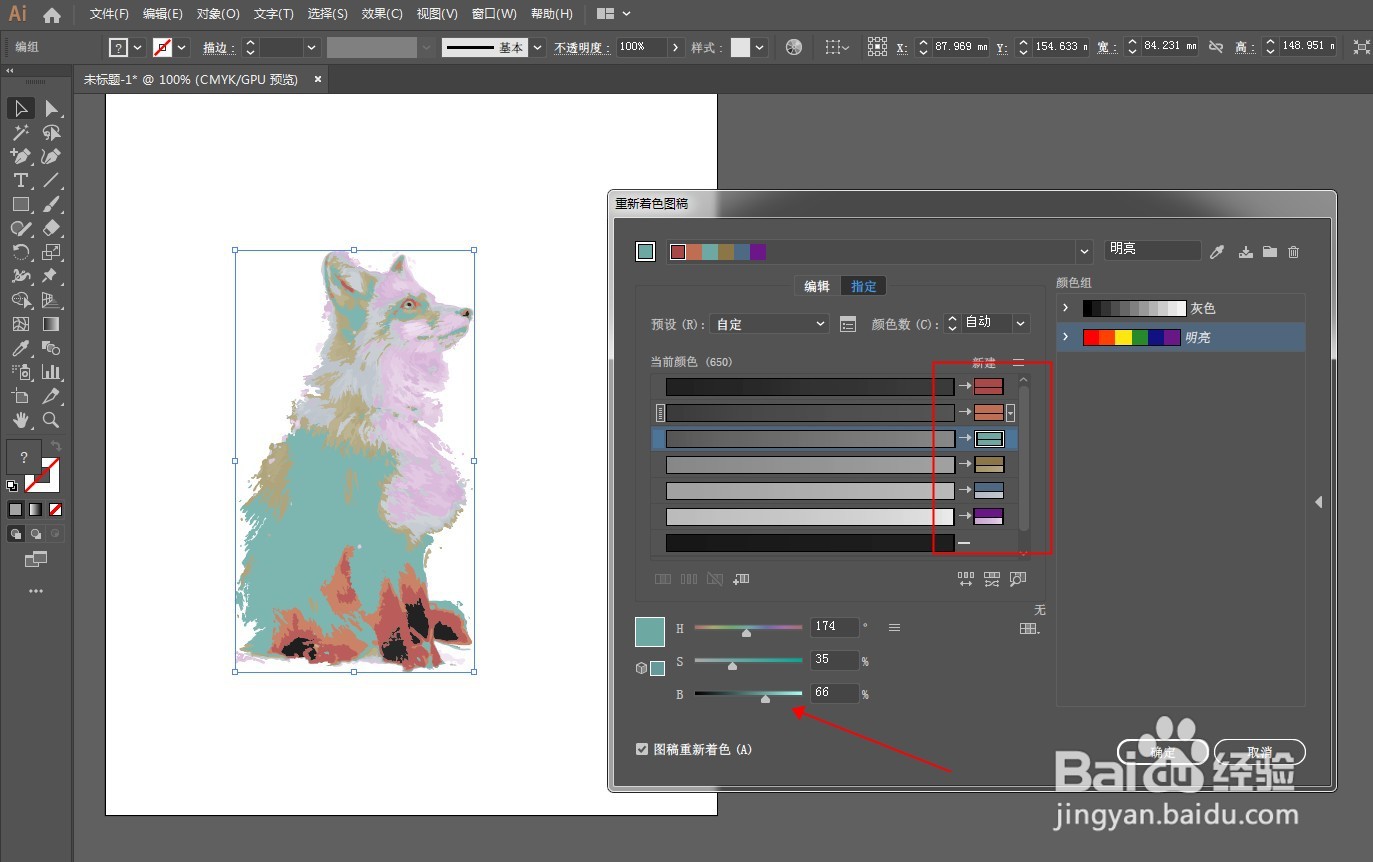Click the H value field showing 174

pyautogui.click(x=835, y=627)
